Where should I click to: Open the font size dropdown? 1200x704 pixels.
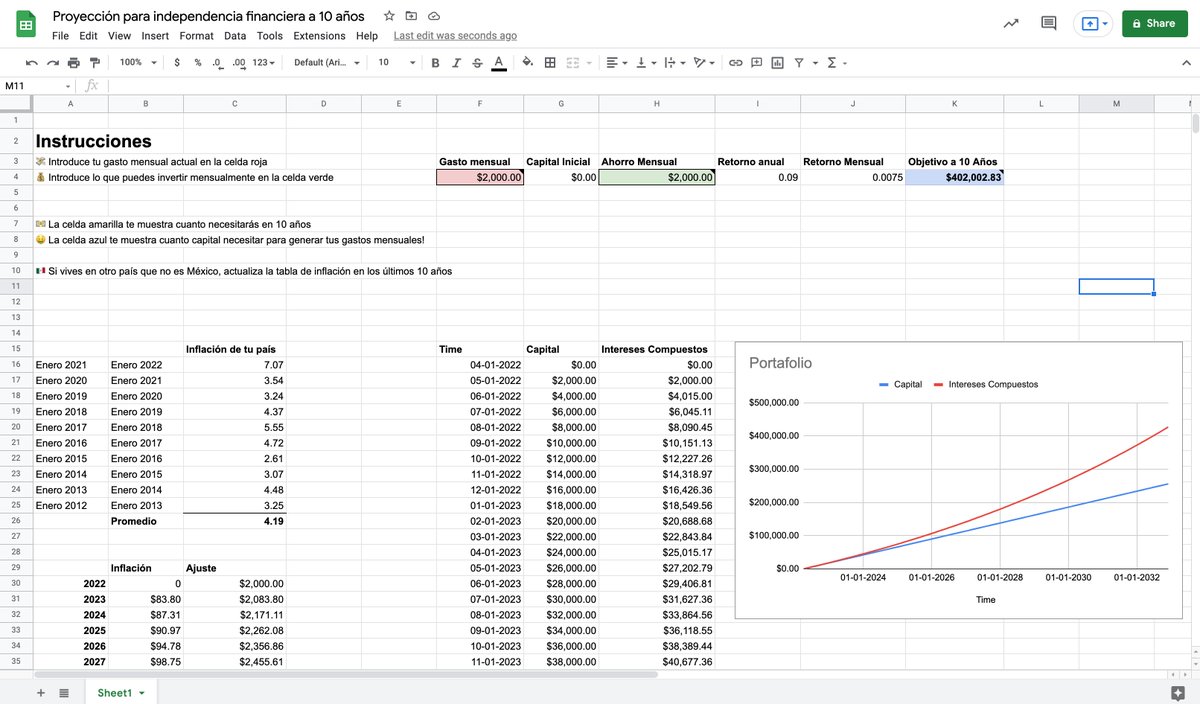click(x=396, y=63)
